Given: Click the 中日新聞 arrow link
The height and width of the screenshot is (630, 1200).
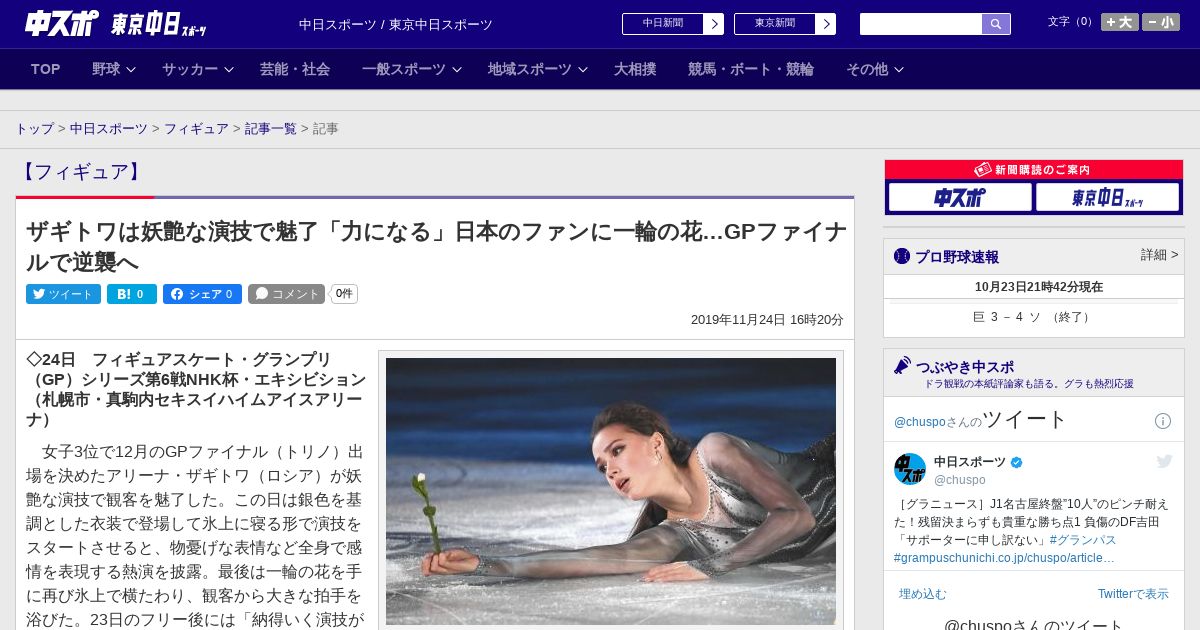Looking at the screenshot, I should point(673,24).
